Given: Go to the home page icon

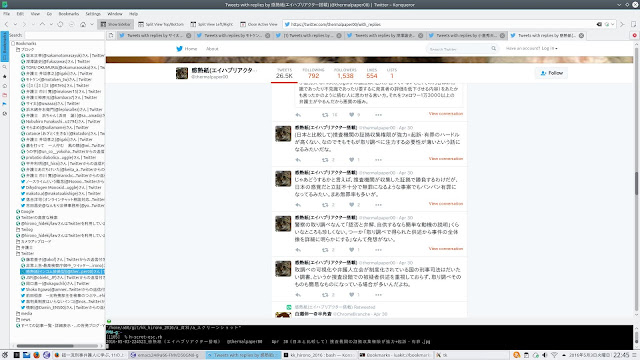Looking at the screenshot, I should coord(83,24).
